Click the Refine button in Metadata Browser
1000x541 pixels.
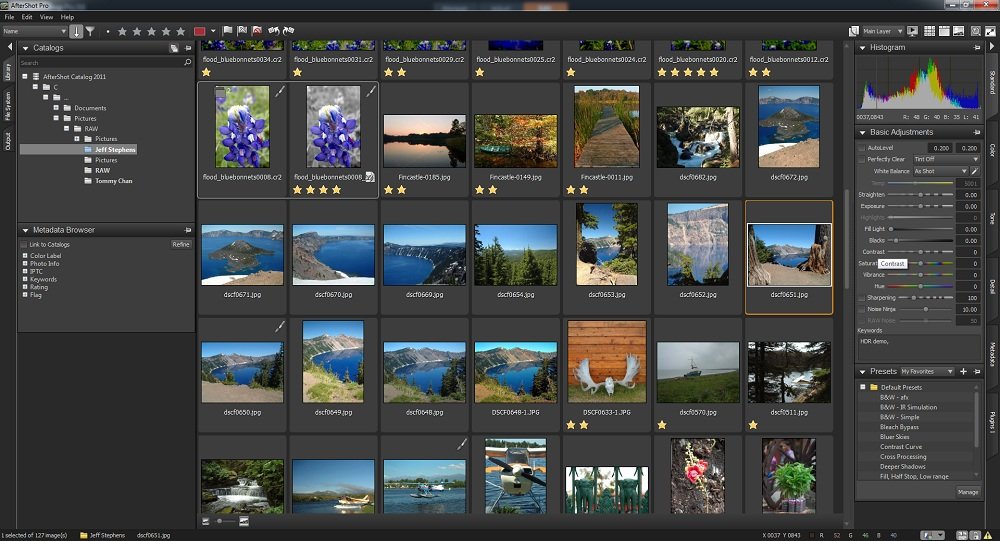pyautogui.click(x=180, y=244)
